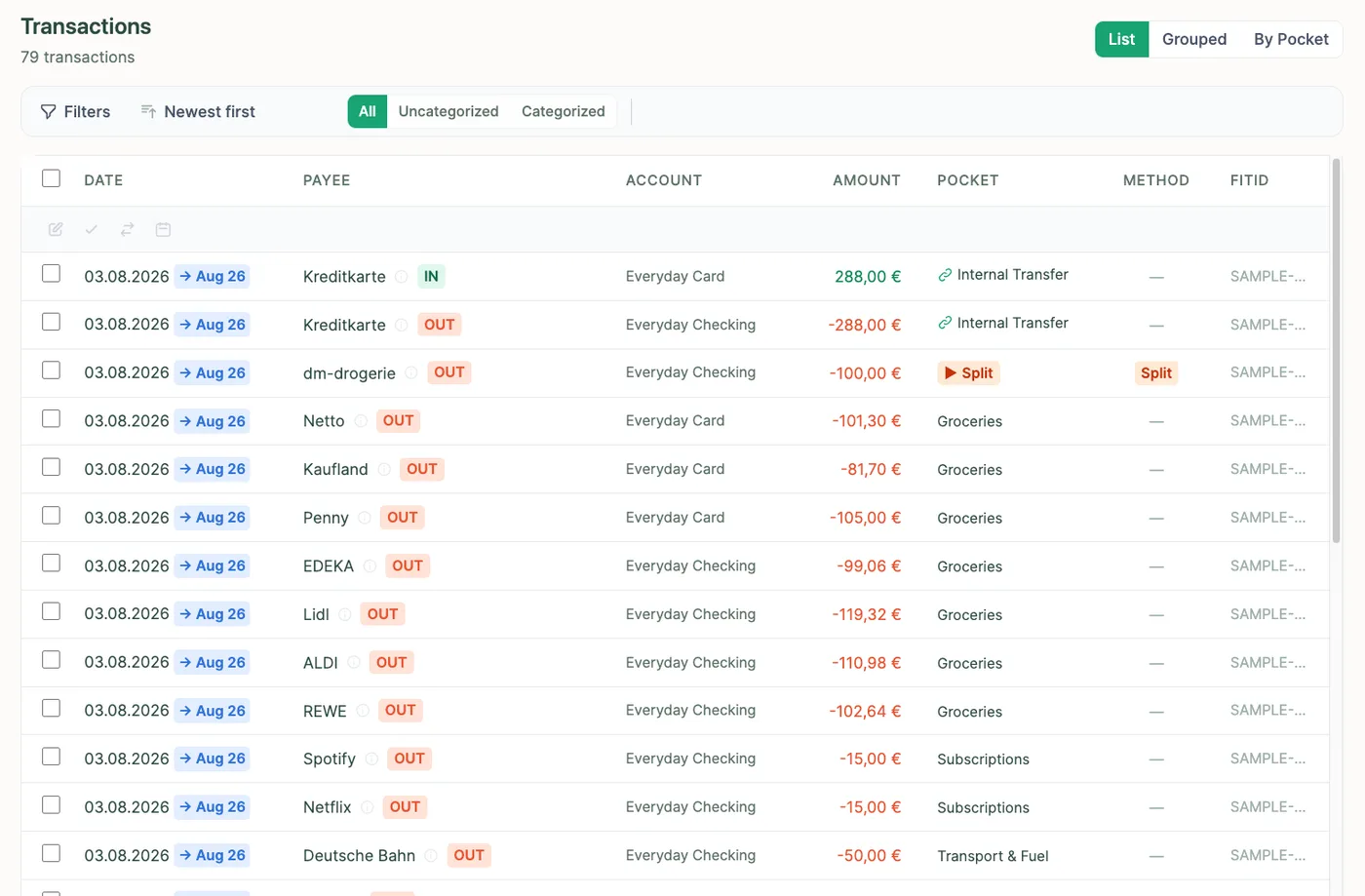Screen dimensions: 1365x896
Task: Click the bulk swap arrows icon
Action: pos(128,229)
